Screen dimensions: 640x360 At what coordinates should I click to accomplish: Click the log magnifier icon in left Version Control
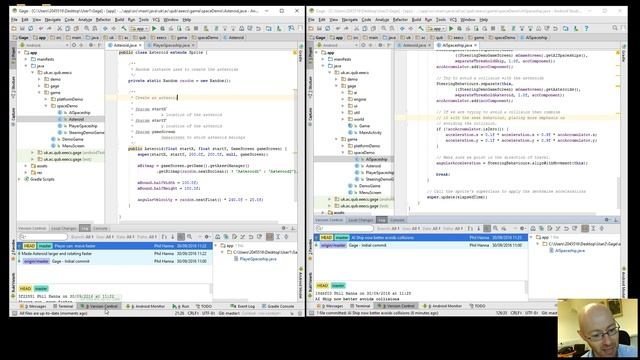189,237
